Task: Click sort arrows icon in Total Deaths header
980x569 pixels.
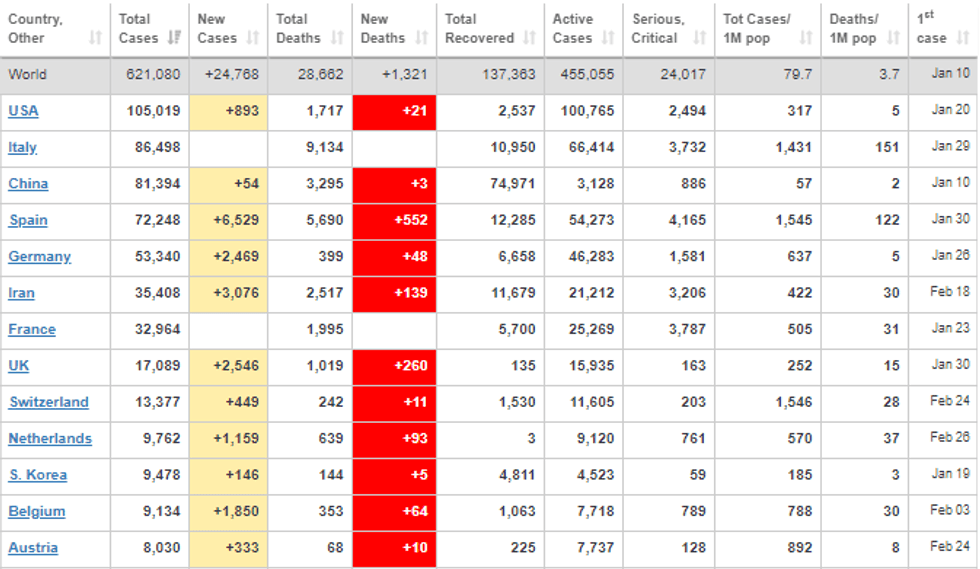Action: tap(338, 38)
